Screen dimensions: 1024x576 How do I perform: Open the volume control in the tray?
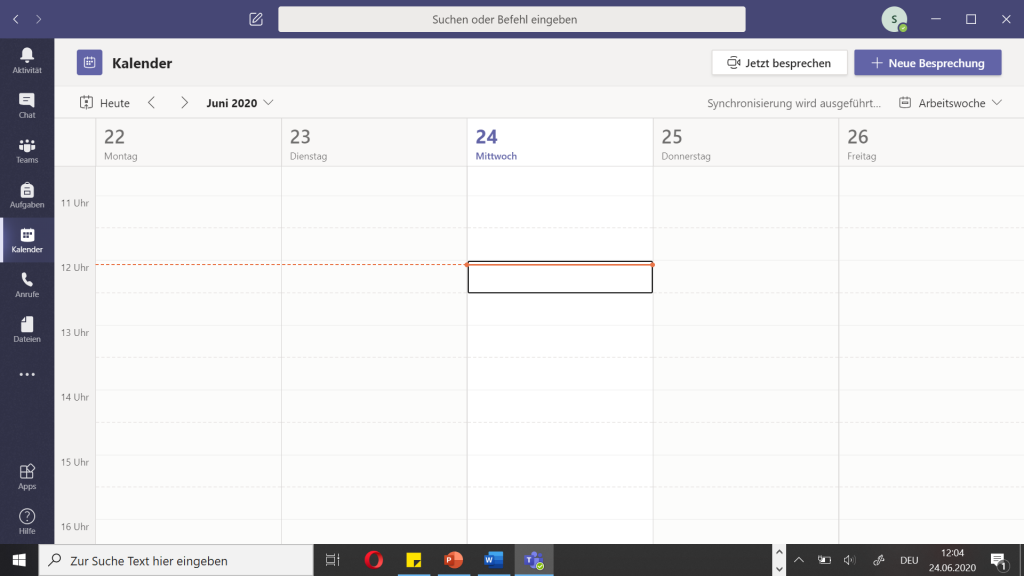[x=849, y=560]
